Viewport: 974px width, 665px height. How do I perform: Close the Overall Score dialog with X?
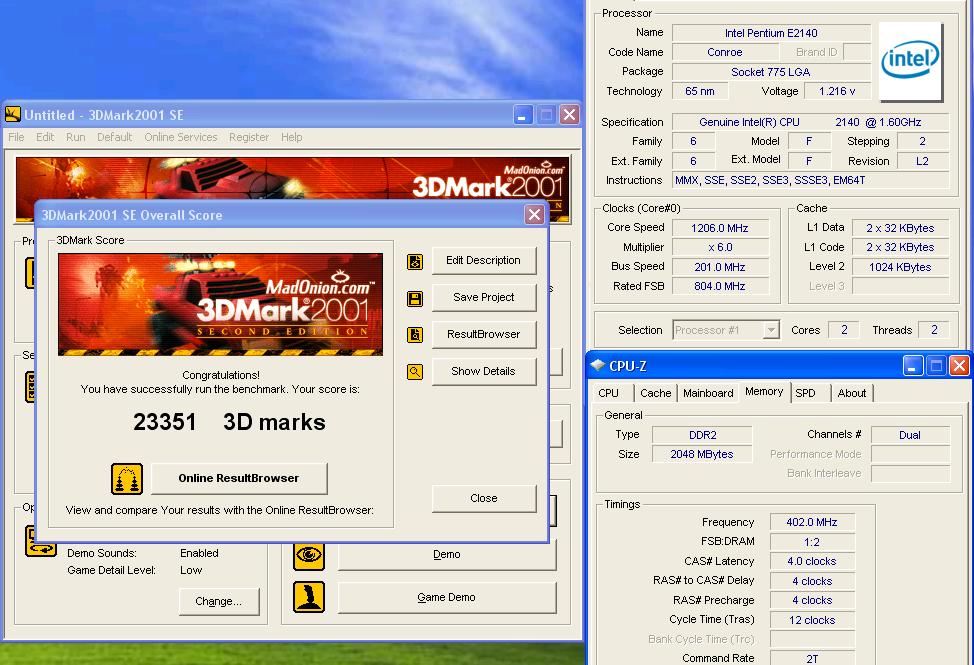[534, 215]
